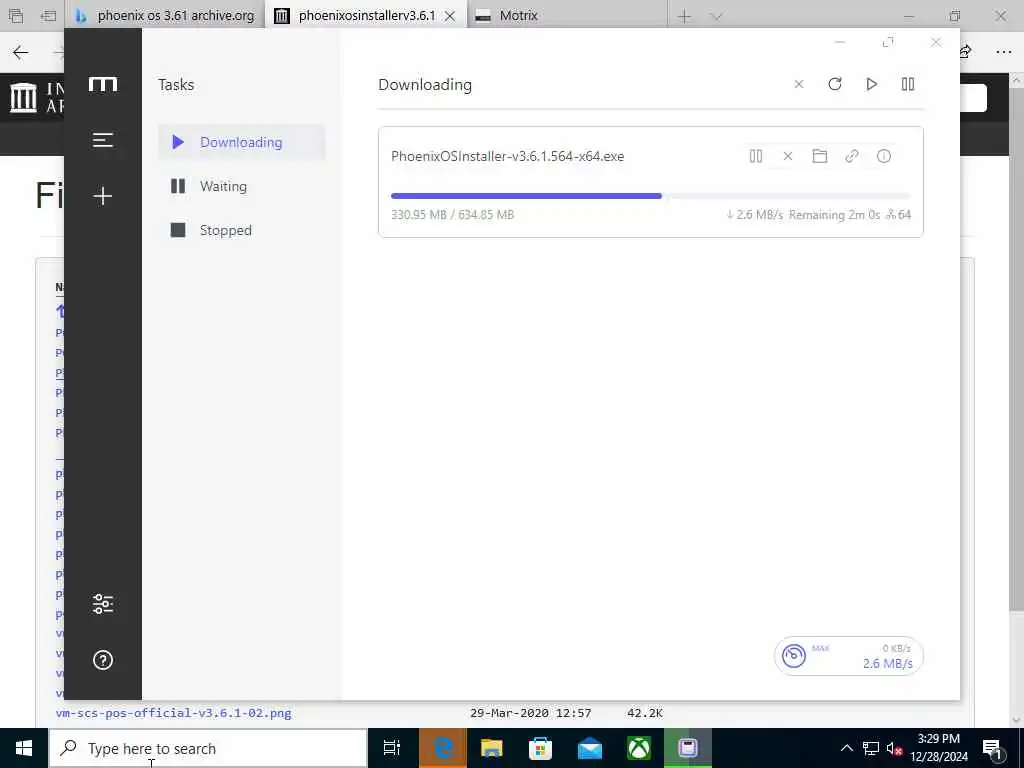Viewport: 1024px width, 768px height.
Task: Open Motrix preferences sliders icon
Action: click(x=103, y=603)
